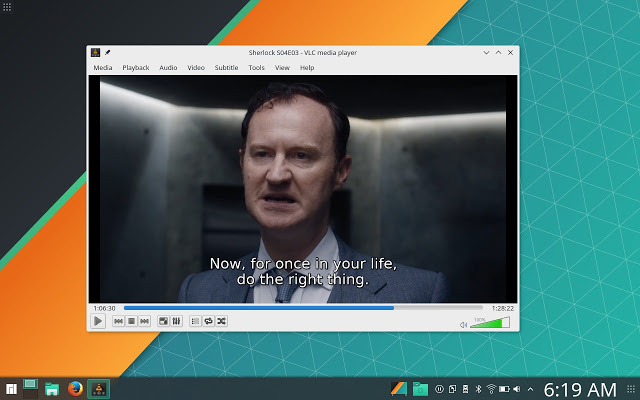The width and height of the screenshot is (640, 400).
Task: Click the Sherlock video frame
Action: [x=303, y=189]
